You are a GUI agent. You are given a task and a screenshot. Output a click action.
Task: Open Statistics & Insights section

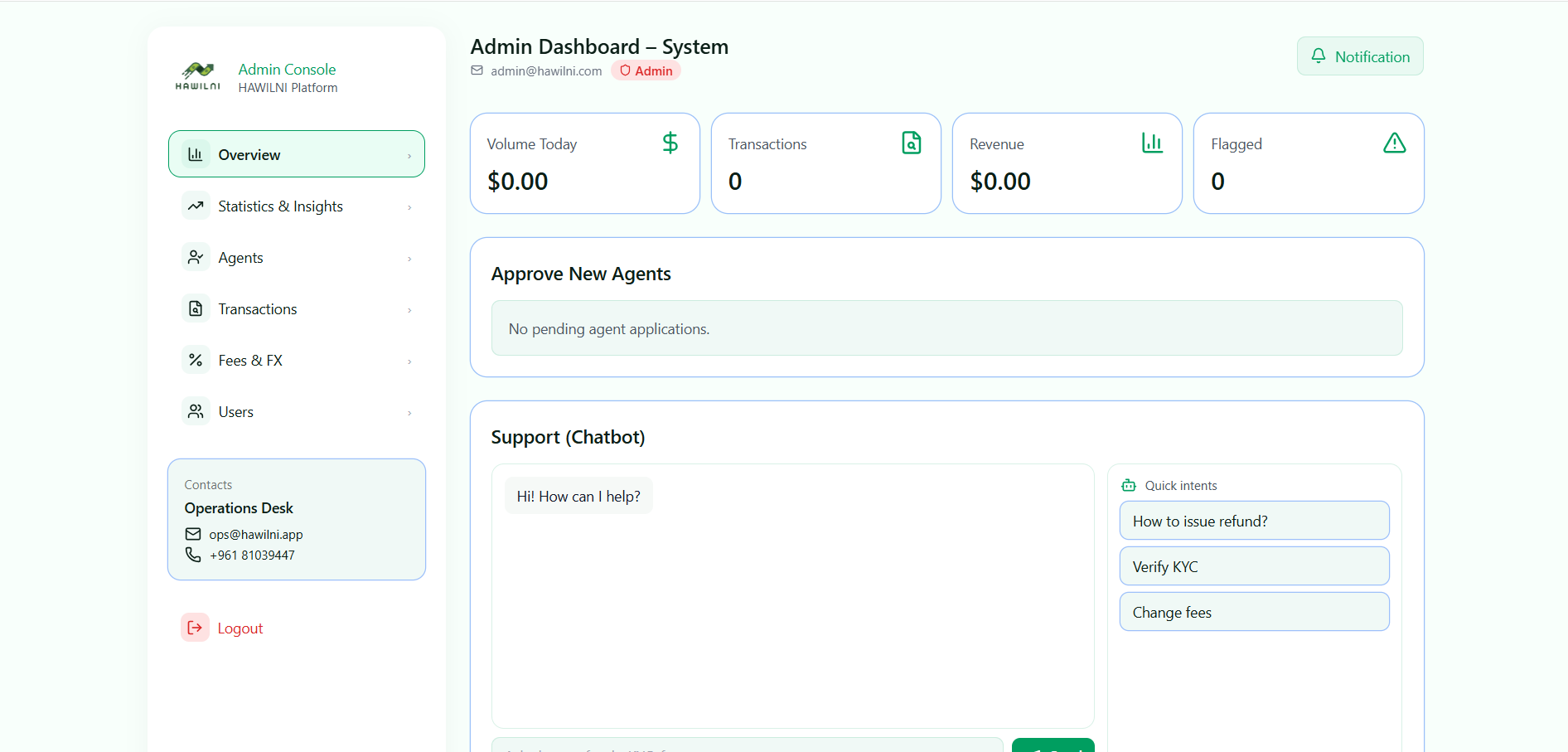[x=280, y=206]
